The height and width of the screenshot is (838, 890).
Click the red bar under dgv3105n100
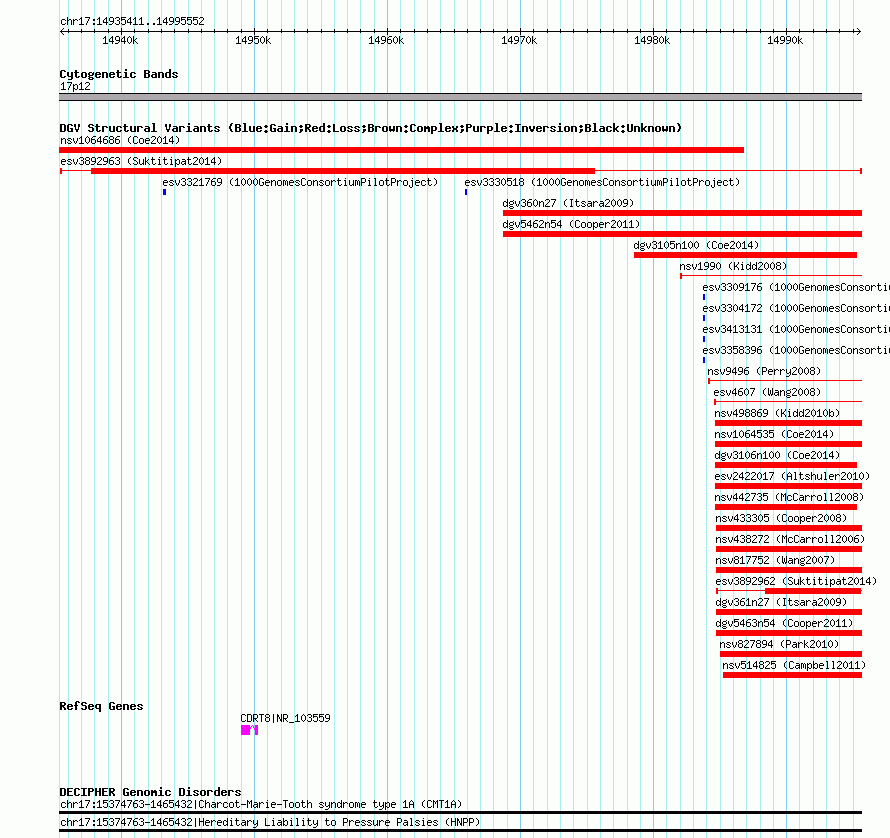coord(745,255)
